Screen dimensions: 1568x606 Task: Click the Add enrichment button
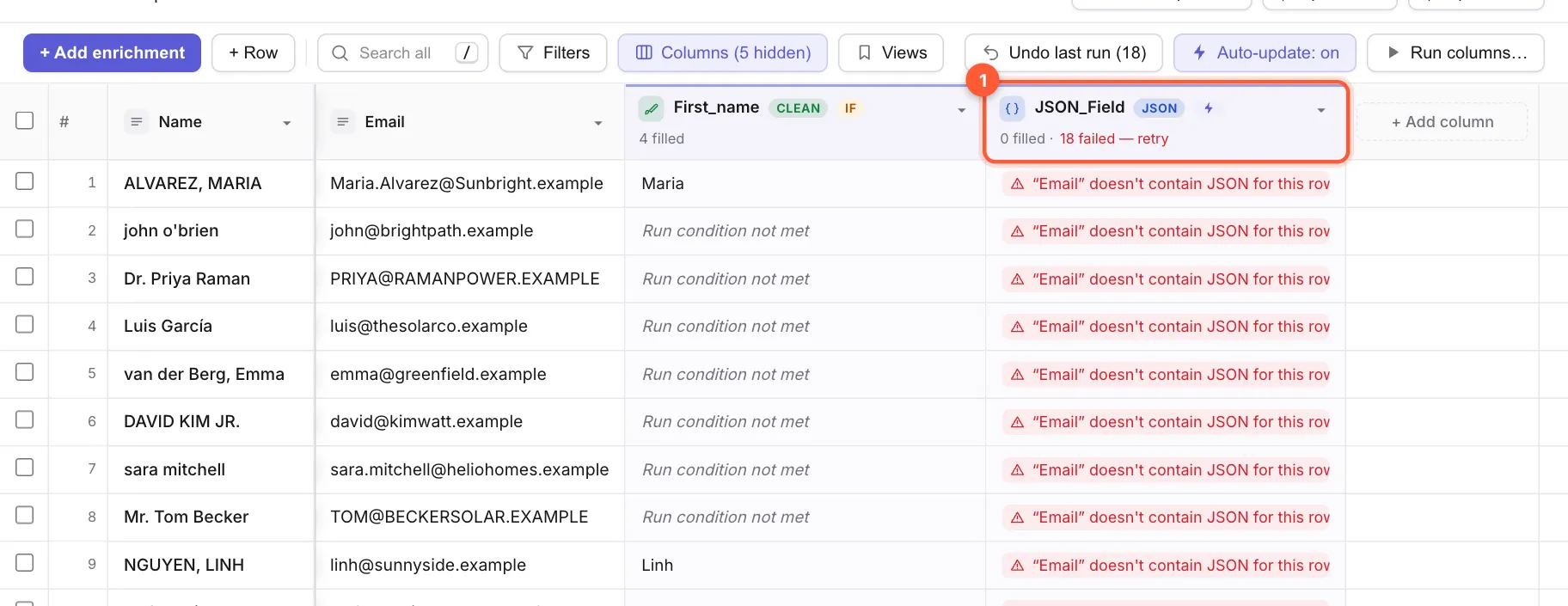coord(112,52)
